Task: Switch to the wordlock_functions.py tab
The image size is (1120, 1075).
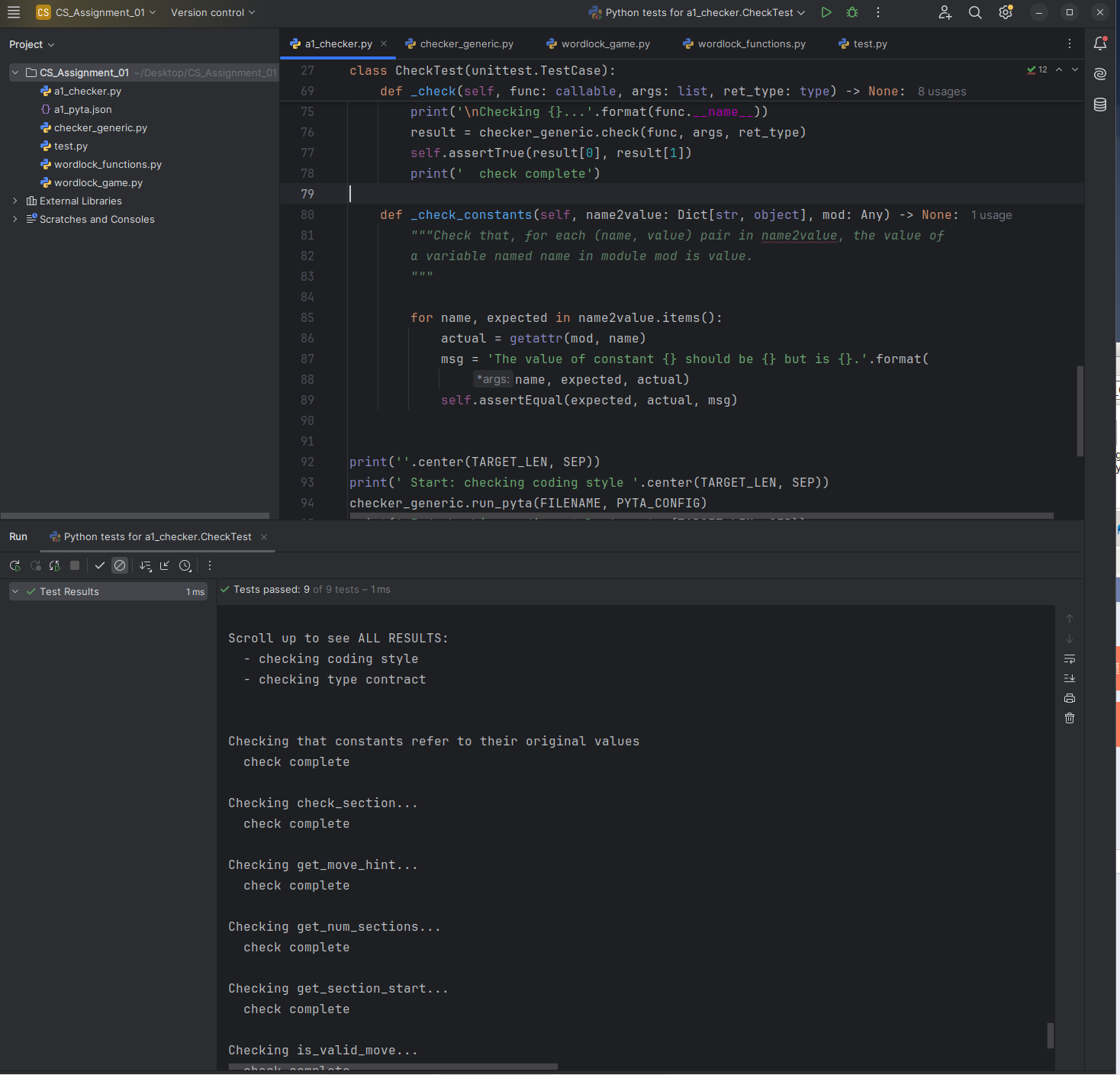Action: 751,43
